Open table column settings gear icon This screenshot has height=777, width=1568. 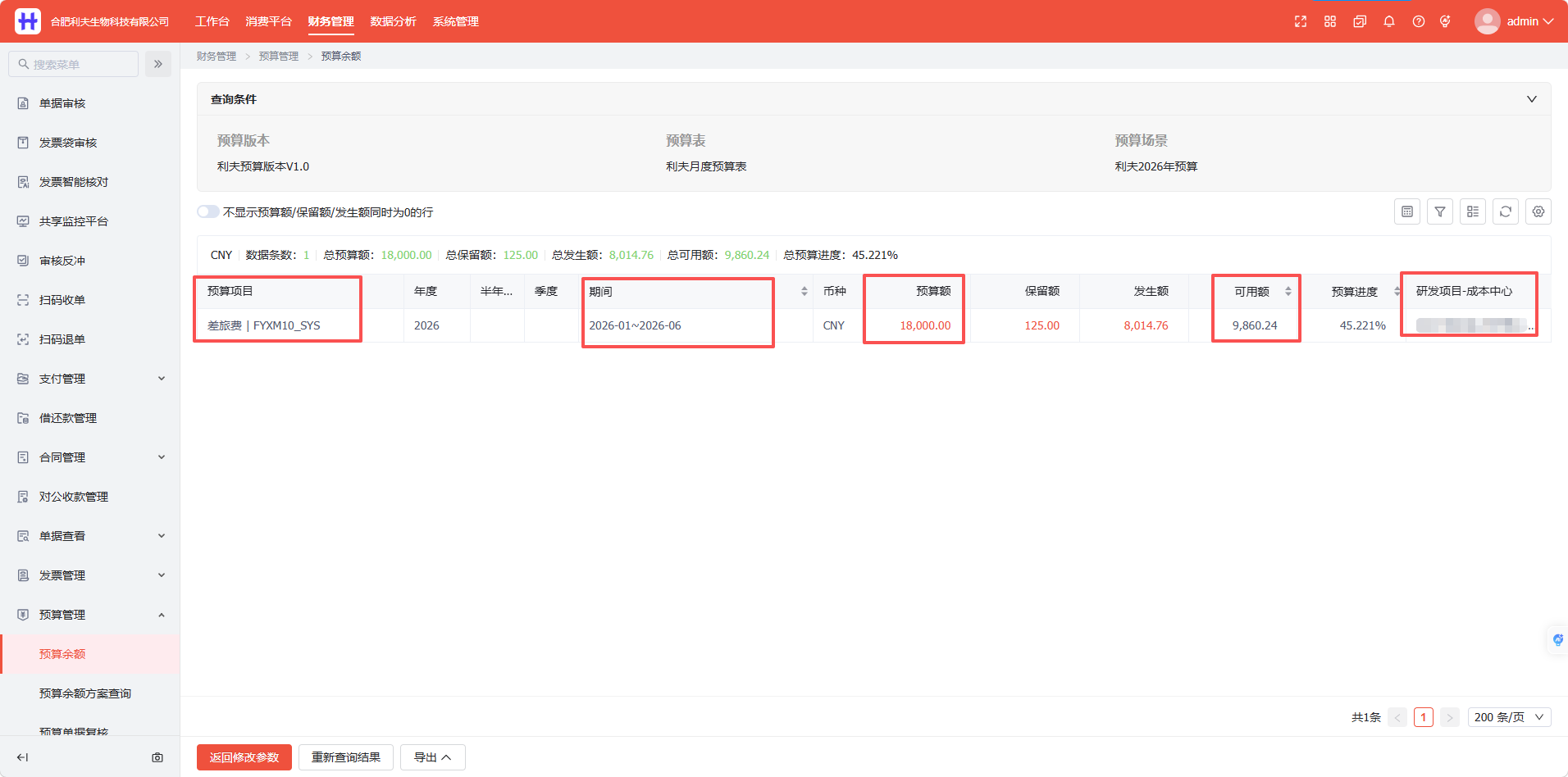click(1538, 211)
